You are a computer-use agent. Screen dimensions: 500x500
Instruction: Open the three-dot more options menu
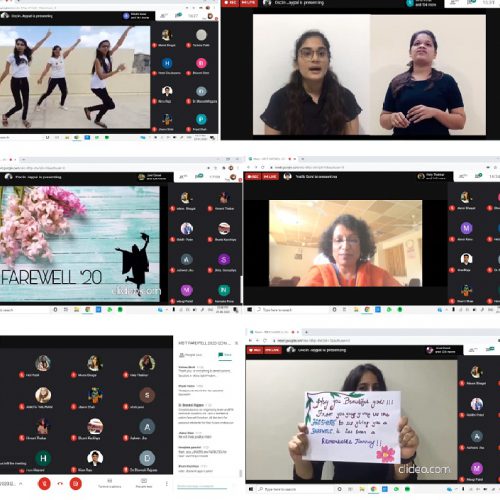click(x=167, y=484)
